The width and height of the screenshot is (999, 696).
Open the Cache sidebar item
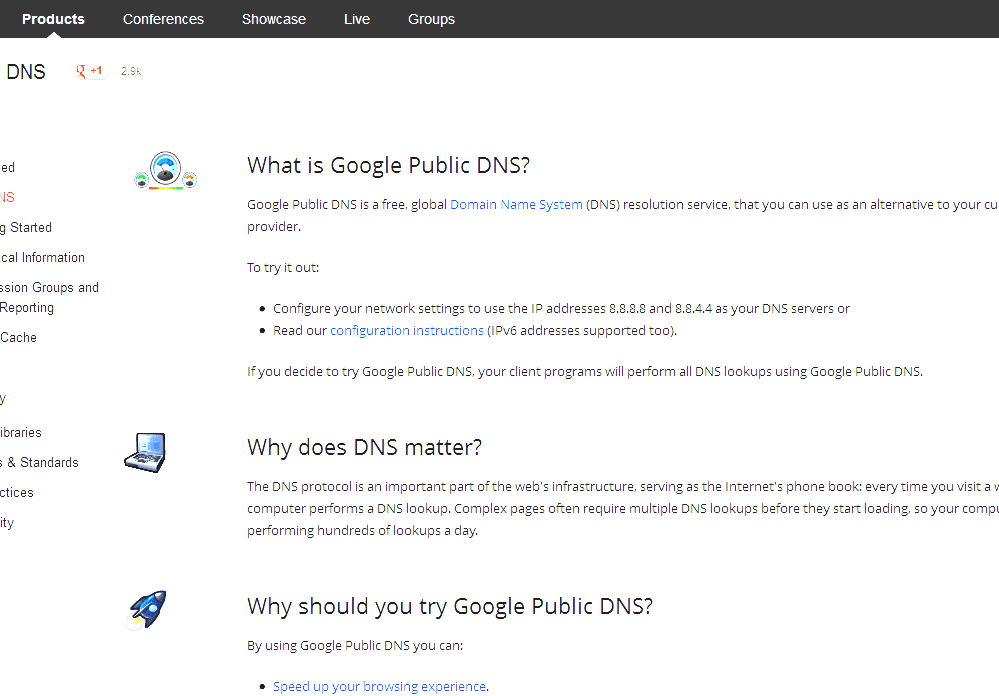click(x=18, y=338)
